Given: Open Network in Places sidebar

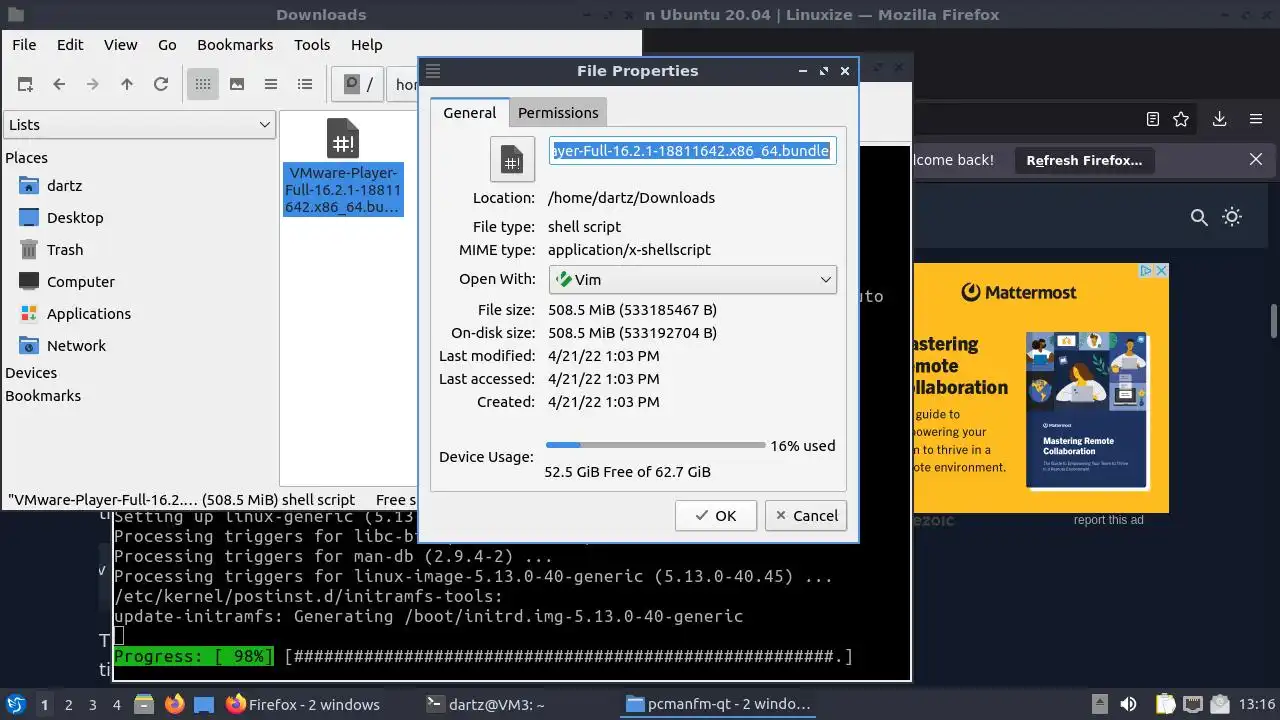Looking at the screenshot, I should click(x=76, y=345).
